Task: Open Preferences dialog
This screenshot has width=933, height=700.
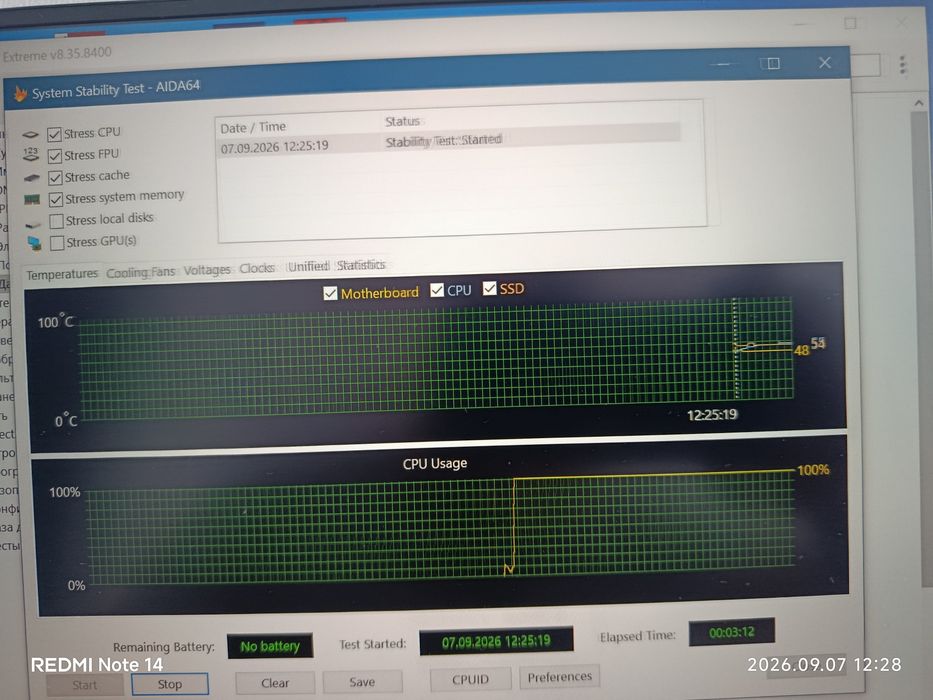Action: (559, 677)
